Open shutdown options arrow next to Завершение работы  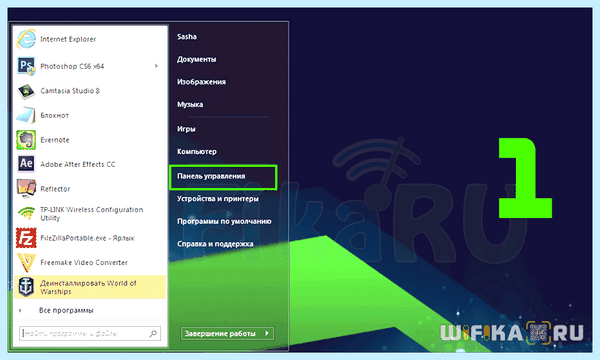(267, 333)
